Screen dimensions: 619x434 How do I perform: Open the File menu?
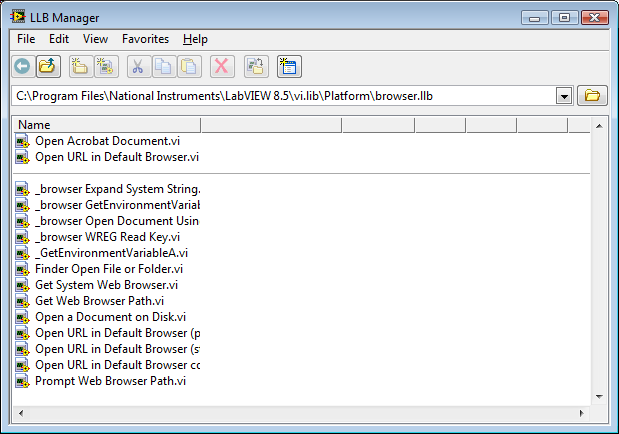pyautogui.click(x=26, y=39)
